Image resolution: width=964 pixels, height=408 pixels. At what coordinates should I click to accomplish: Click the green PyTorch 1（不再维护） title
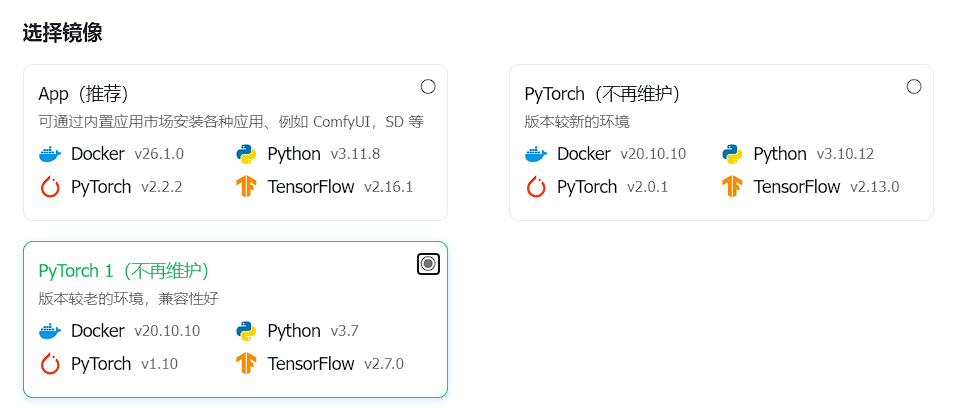(x=124, y=271)
